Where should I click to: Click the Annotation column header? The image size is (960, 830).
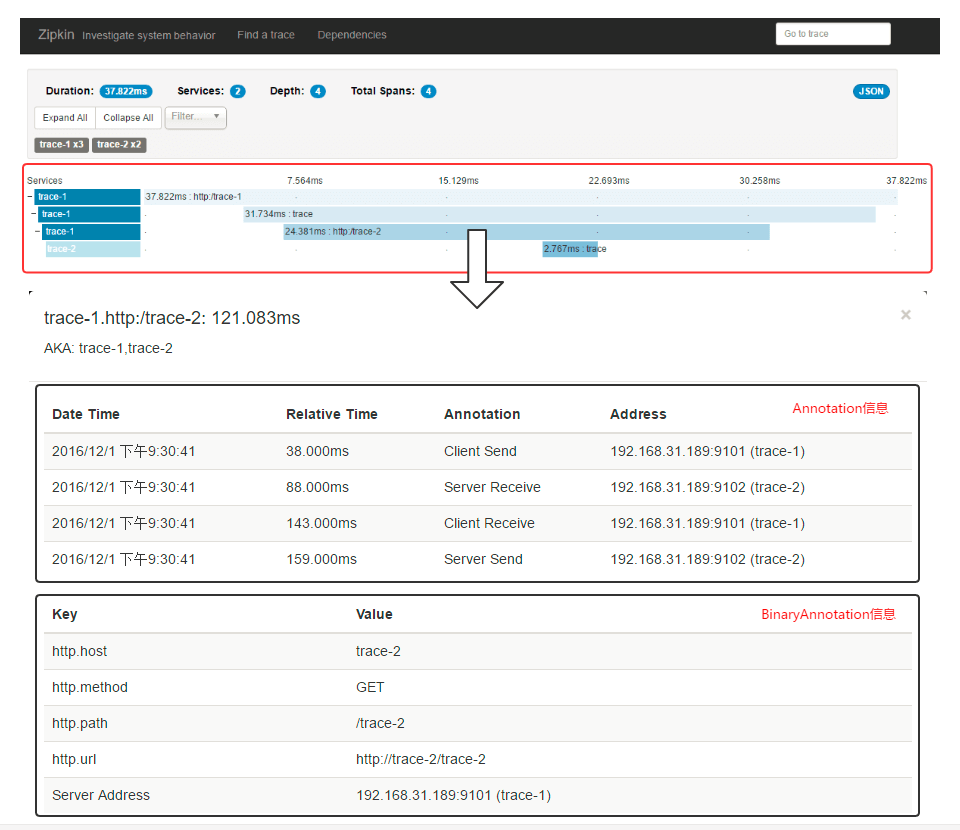(x=482, y=414)
